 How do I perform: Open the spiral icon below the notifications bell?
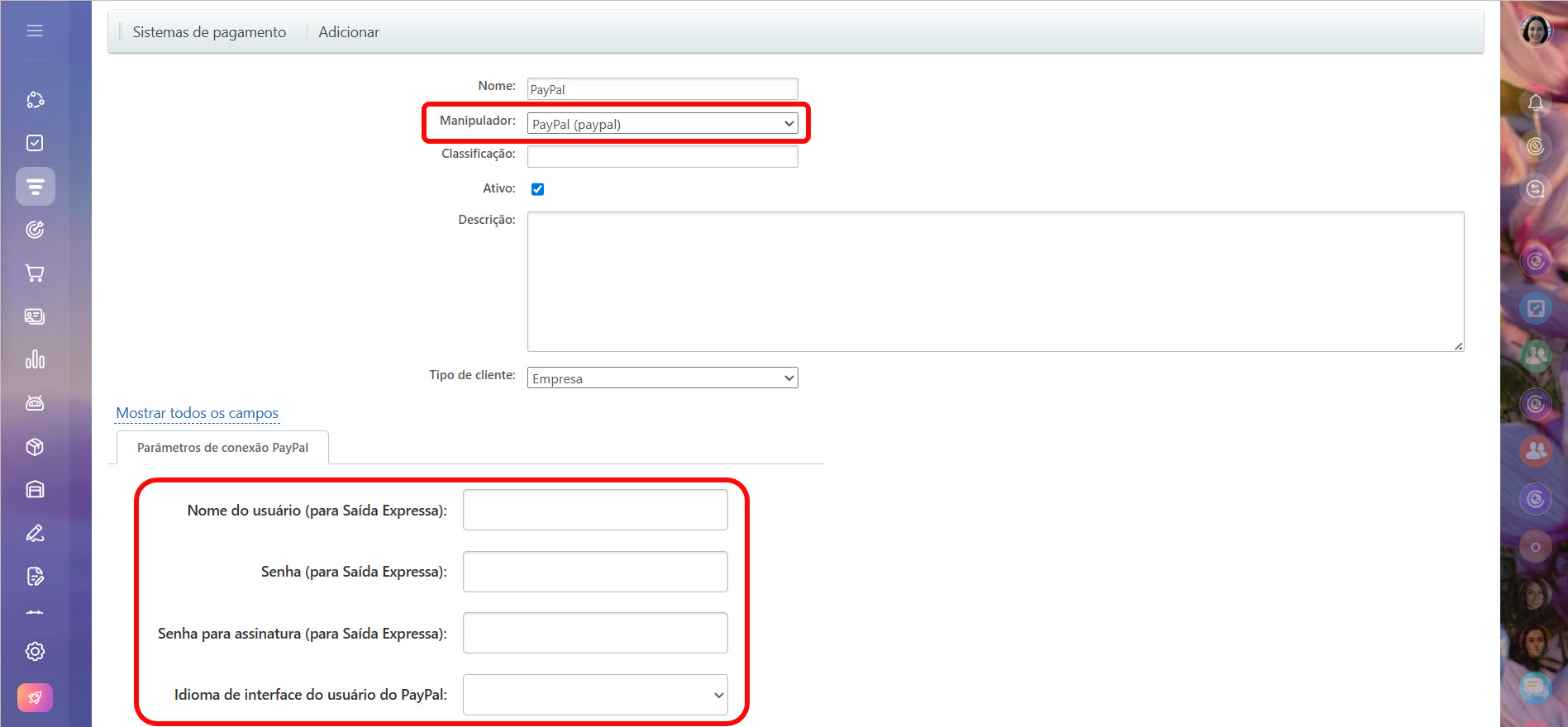pos(1536,146)
